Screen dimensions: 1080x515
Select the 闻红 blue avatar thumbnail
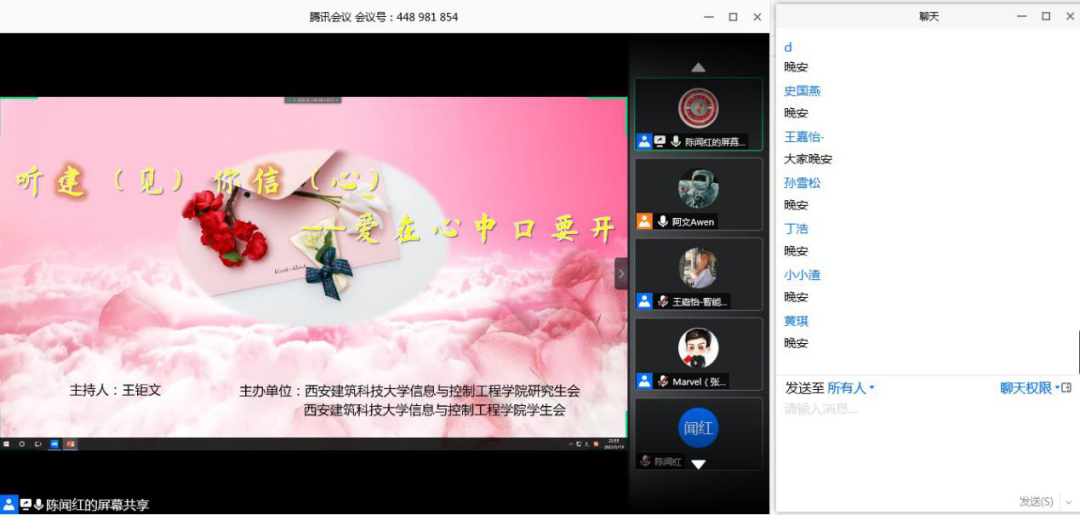point(698,427)
